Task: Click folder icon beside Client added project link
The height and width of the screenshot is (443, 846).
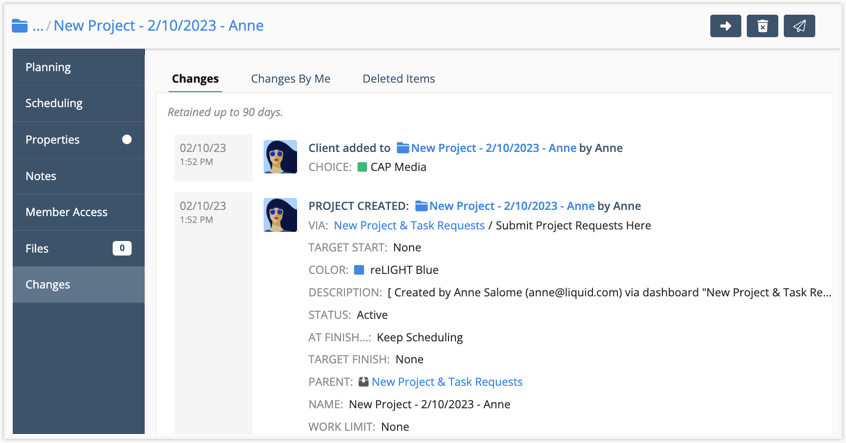Action: click(x=403, y=148)
